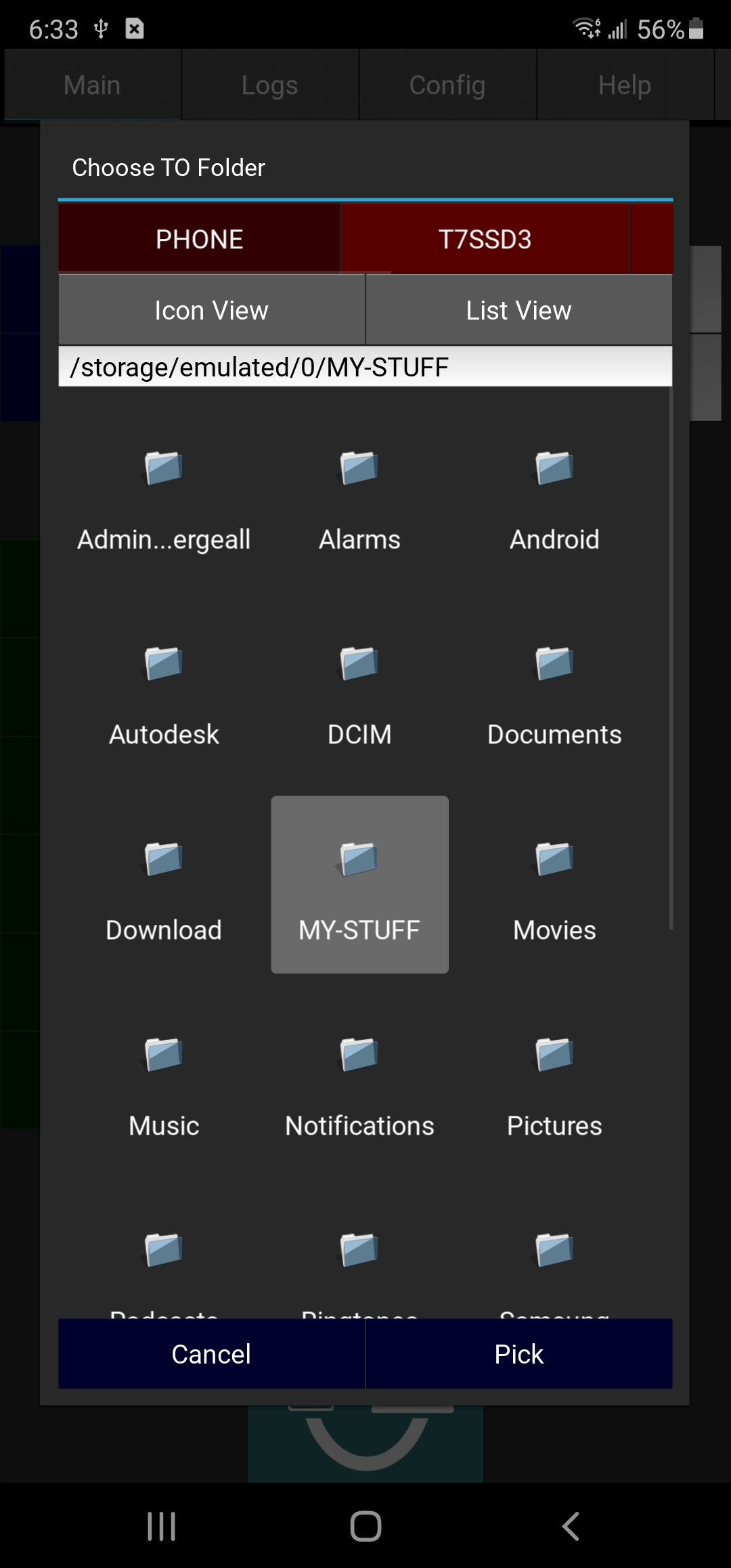Select the DCIM folder icon
The width and height of the screenshot is (731, 1568).
(x=359, y=664)
